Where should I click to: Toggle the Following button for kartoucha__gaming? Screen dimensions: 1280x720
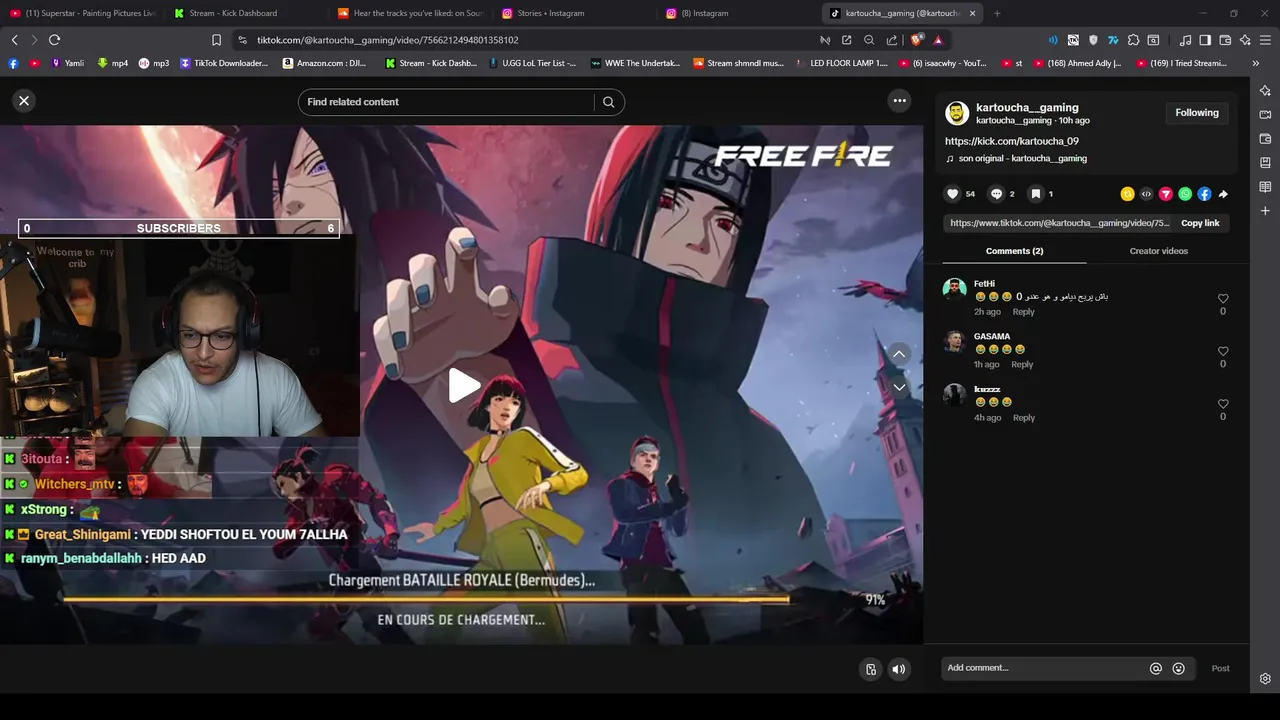pos(1197,113)
